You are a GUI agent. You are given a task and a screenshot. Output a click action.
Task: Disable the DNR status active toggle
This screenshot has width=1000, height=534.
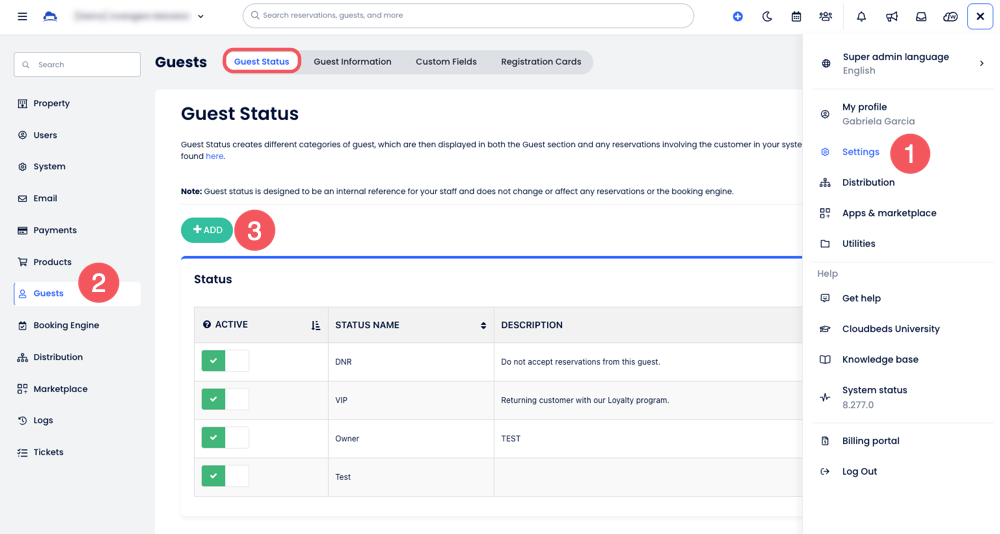pos(224,361)
